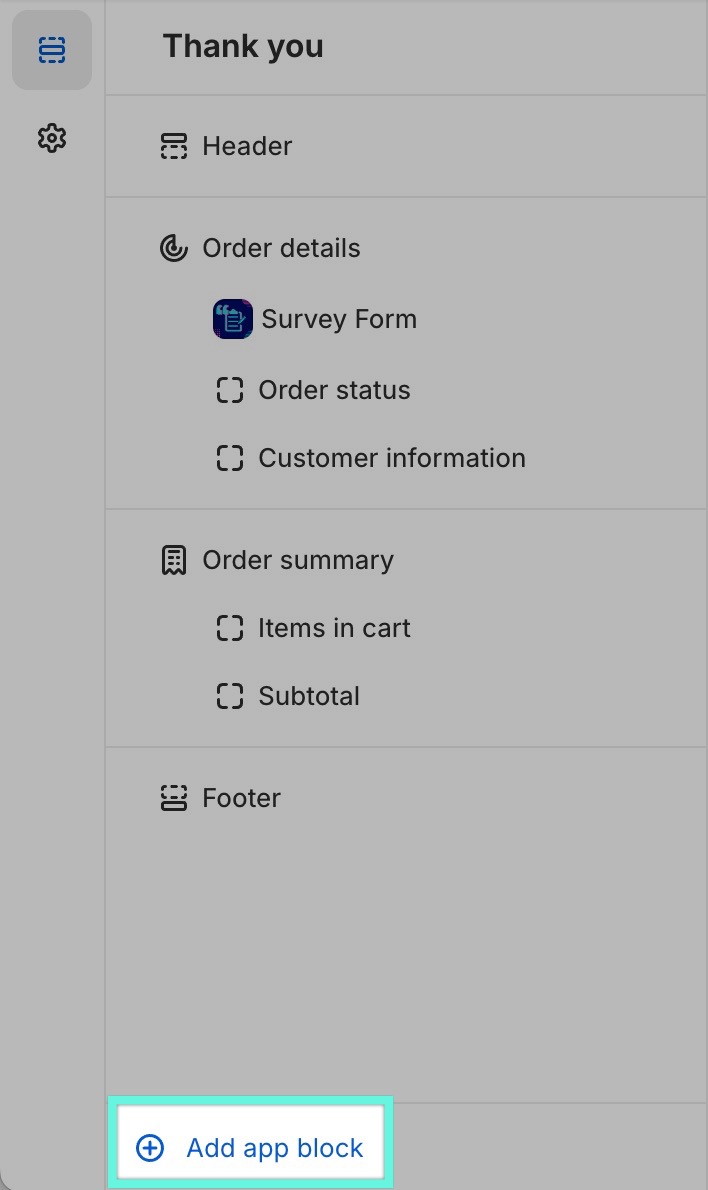The image size is (708, 1190).
Task: Click the Thank you page title
Action: point(243,46)
